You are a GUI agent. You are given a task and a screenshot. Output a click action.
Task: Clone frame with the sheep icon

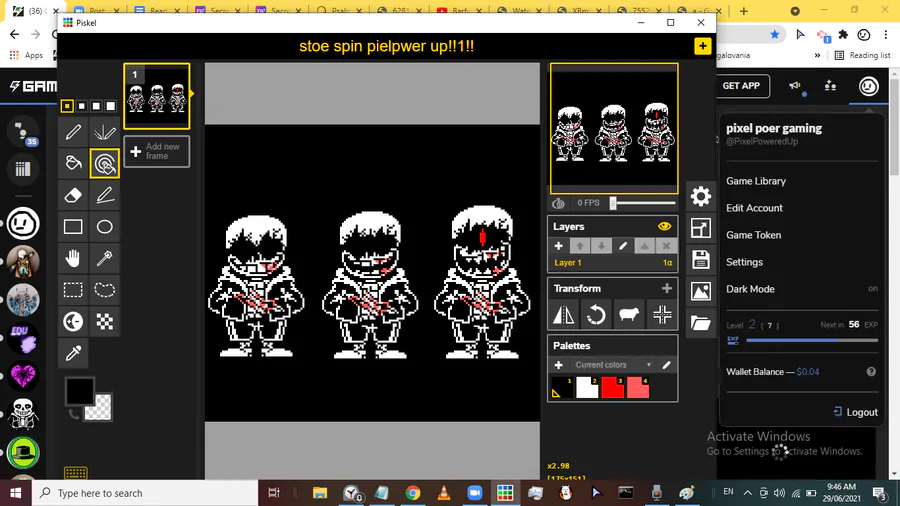coord(629,314)
